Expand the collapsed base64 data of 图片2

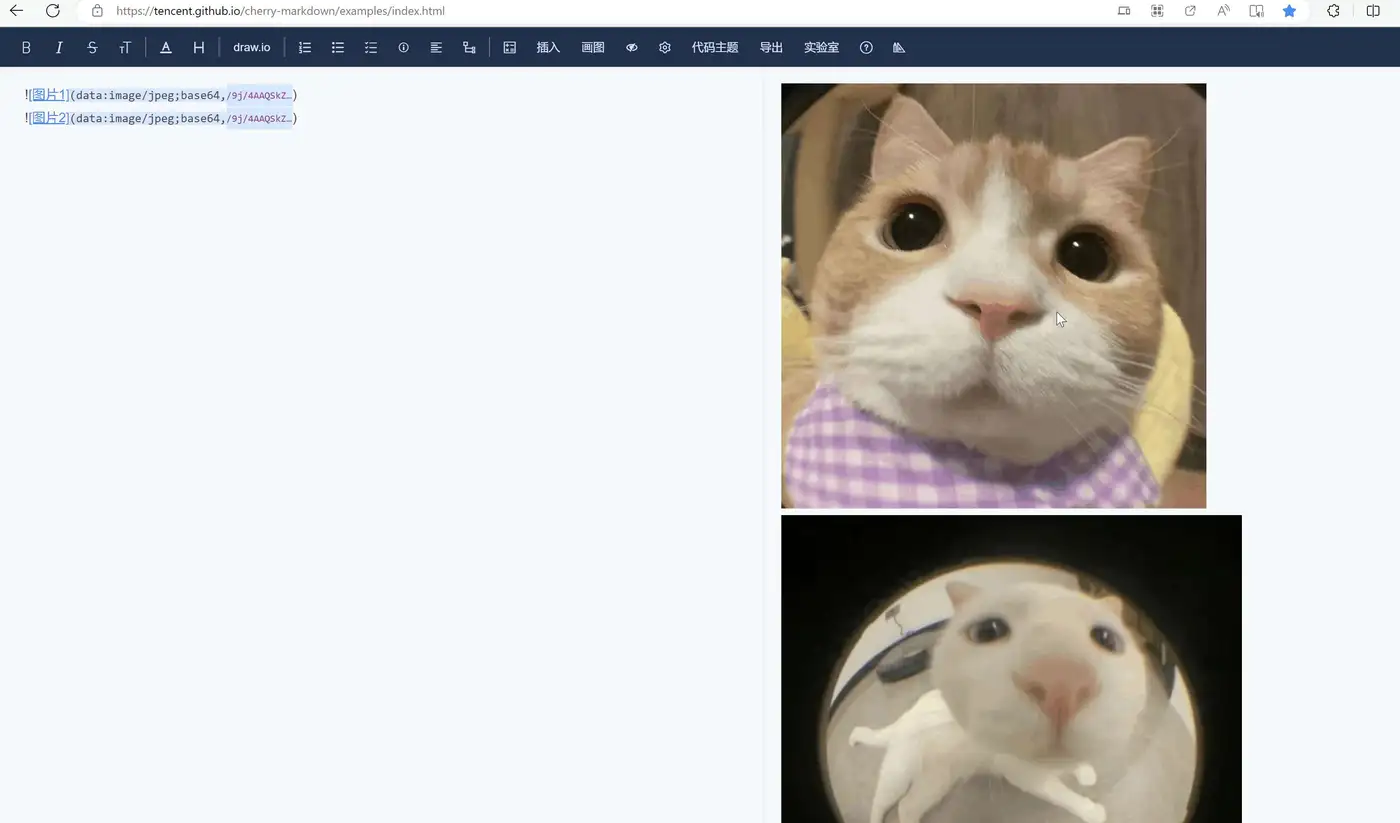coord(259,118)
